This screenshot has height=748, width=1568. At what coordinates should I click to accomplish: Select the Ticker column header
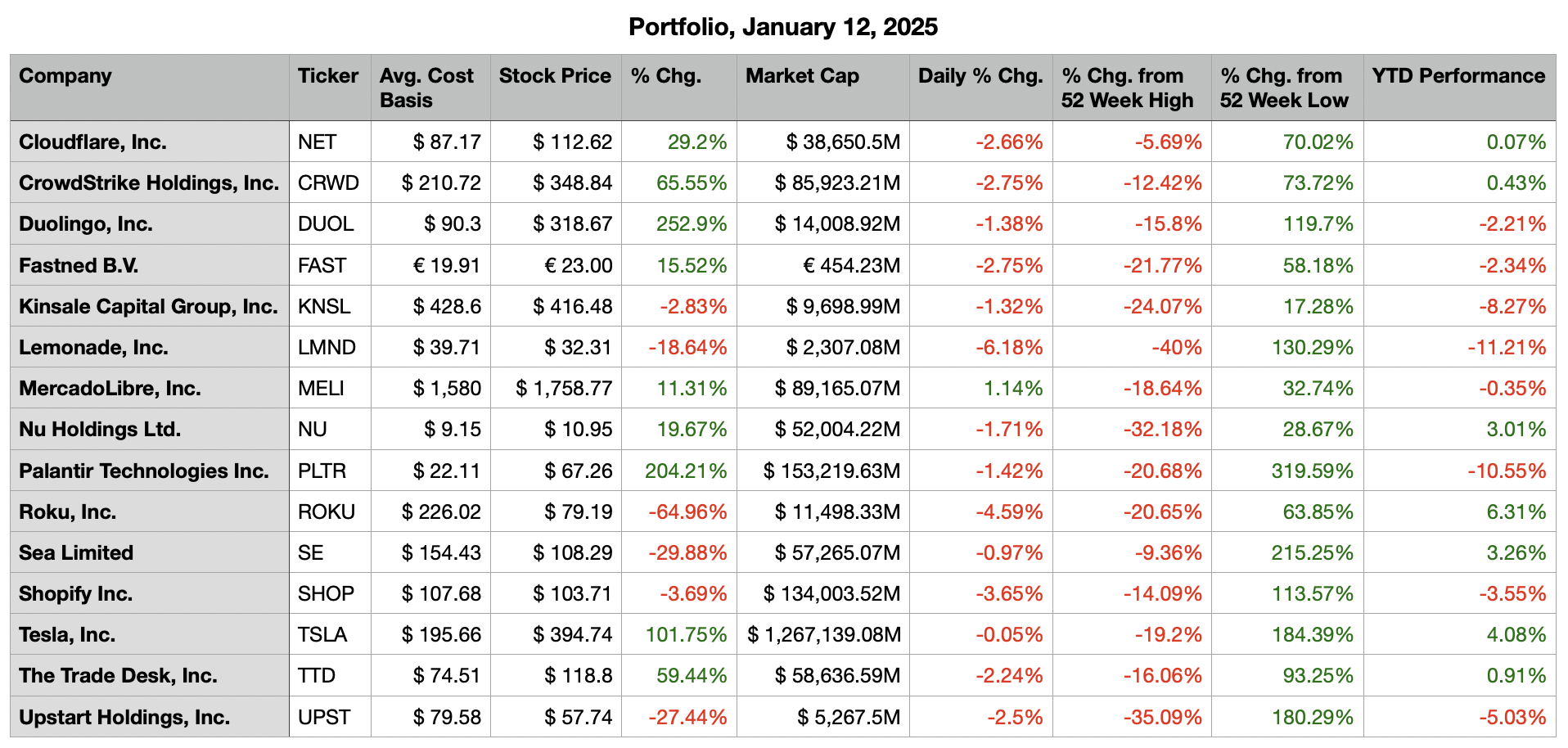pos(328,76)
